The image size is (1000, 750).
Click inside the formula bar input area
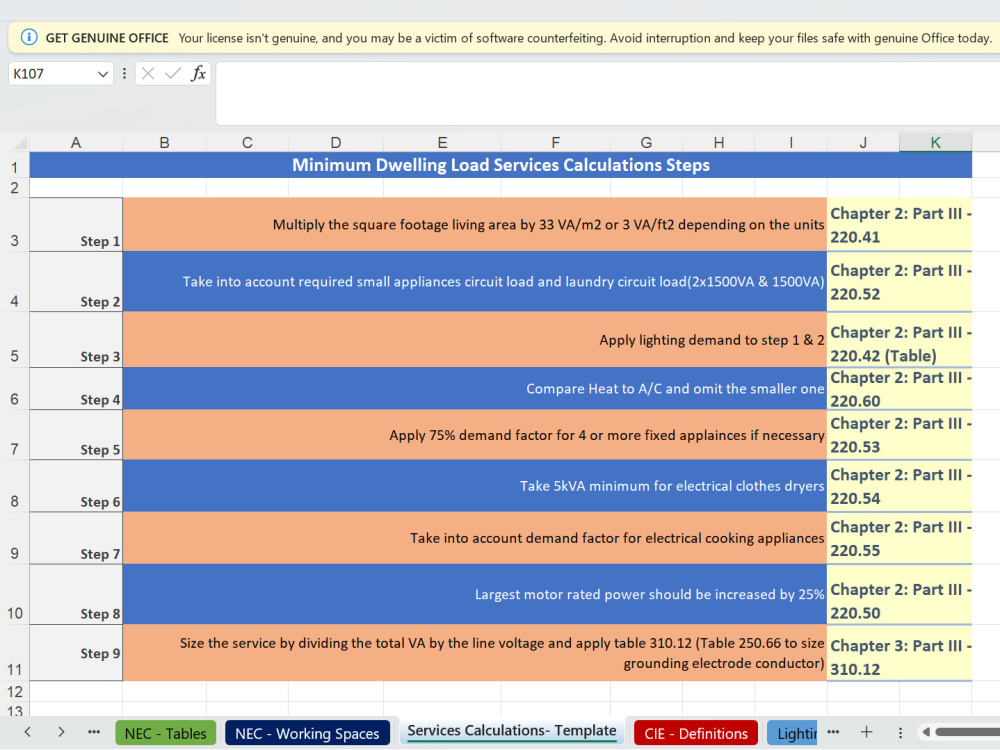click(x=608, y=93)
